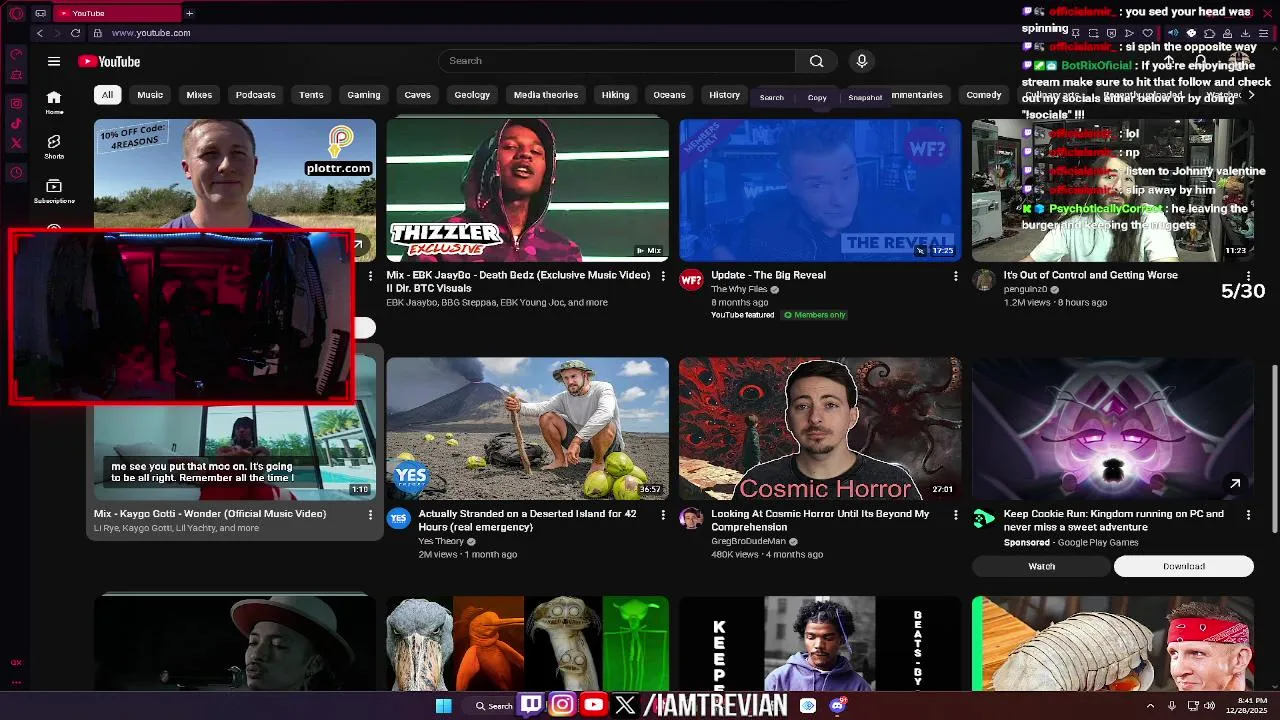Open the Opera menu logo button
Screen dimensions: 1280x720
click(15, 13)
